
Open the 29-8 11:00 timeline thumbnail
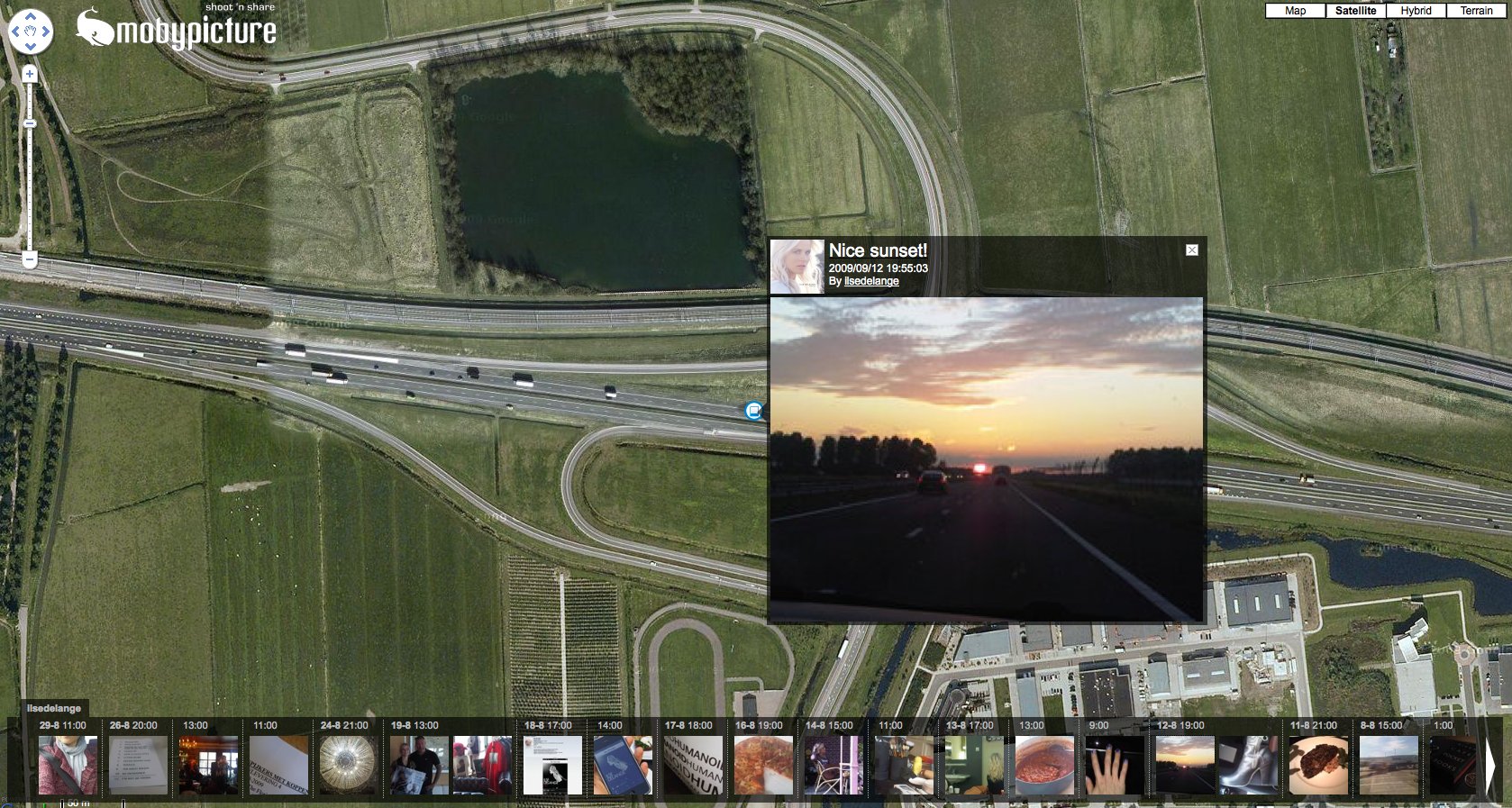68,765
